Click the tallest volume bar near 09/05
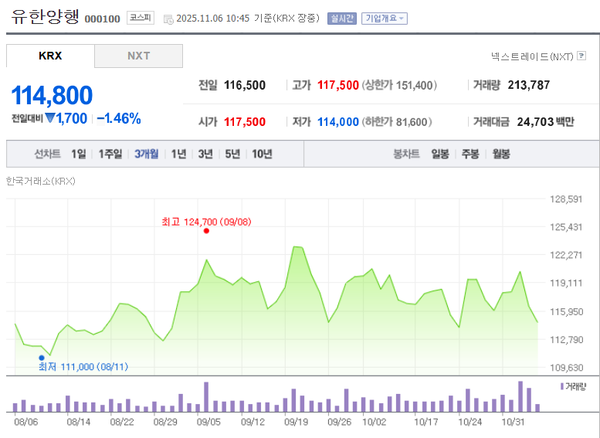 [x=206, y=396]
